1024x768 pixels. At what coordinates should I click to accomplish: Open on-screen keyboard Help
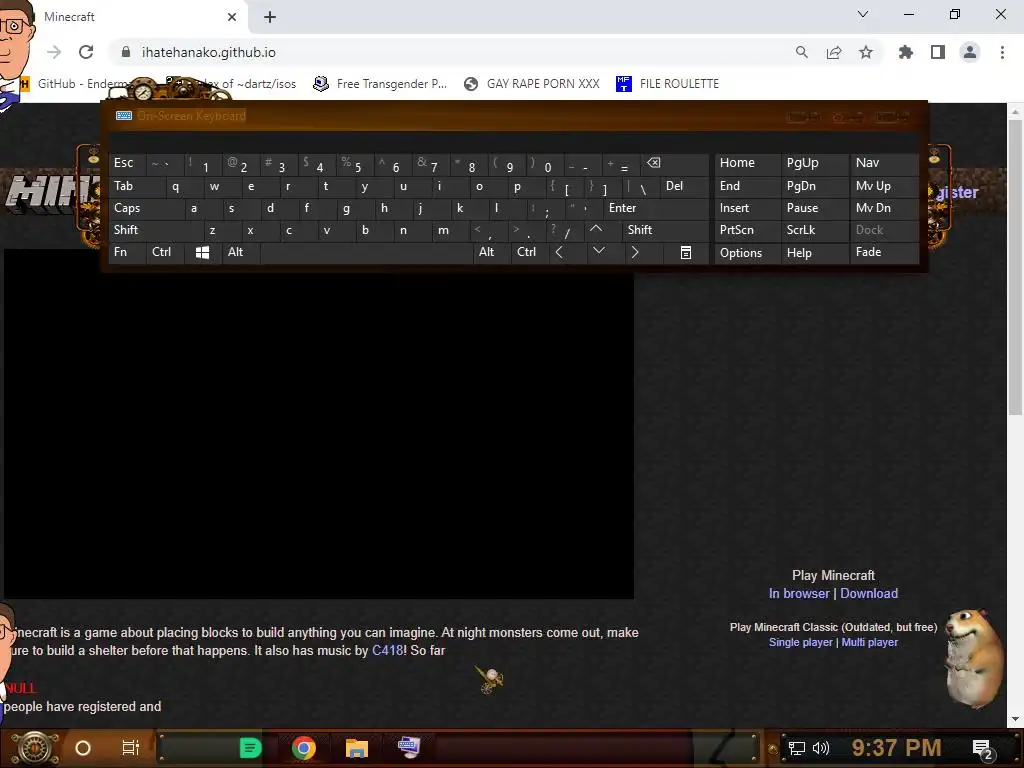[814, 253]
